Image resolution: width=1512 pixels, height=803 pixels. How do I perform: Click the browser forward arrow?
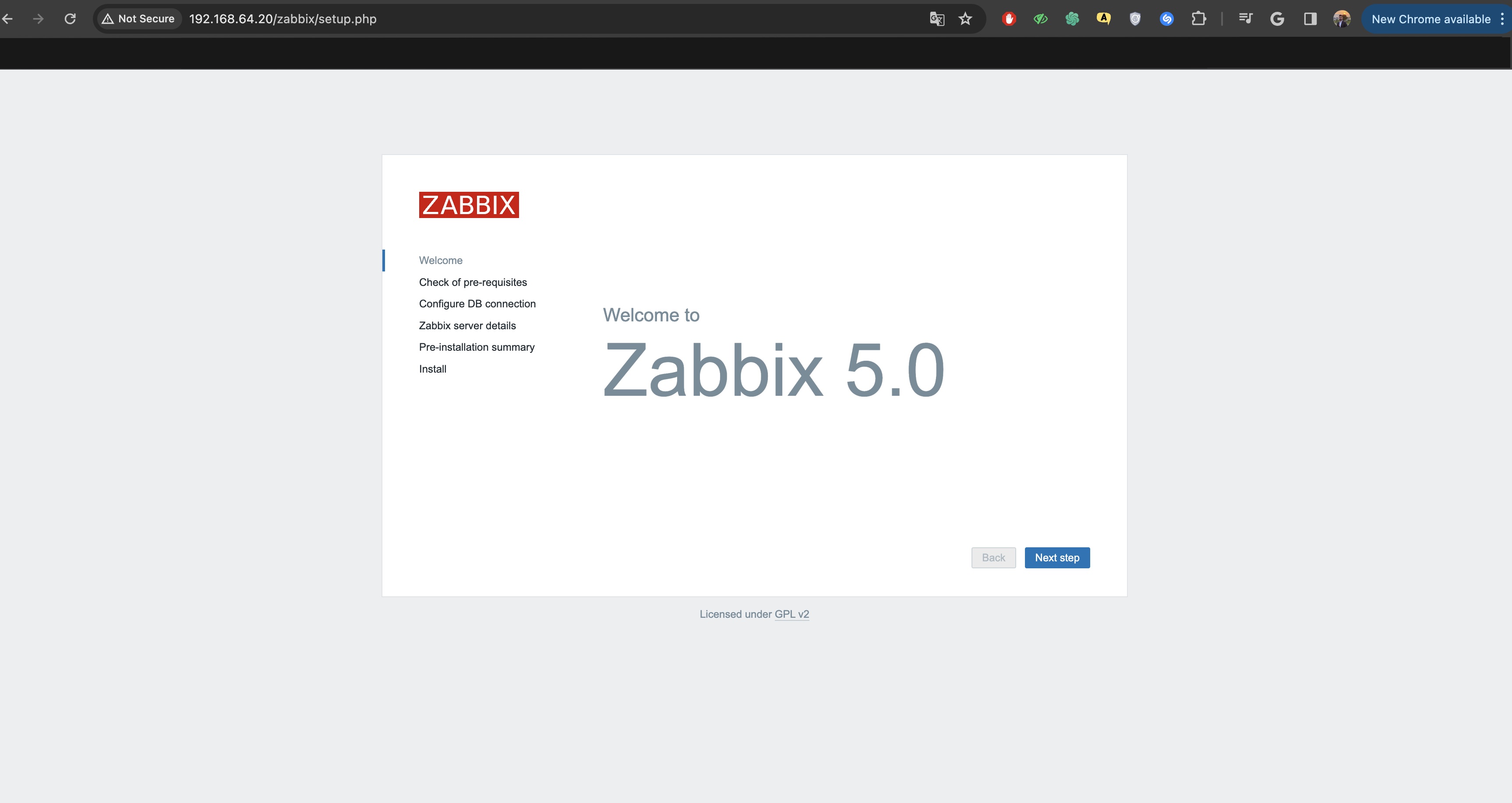[38, 19]
